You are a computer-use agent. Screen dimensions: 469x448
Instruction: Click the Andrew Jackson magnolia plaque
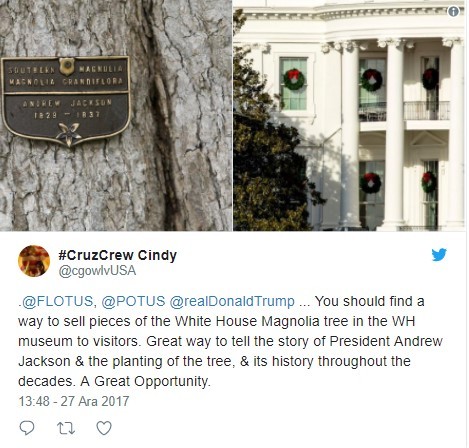(66, 101)
